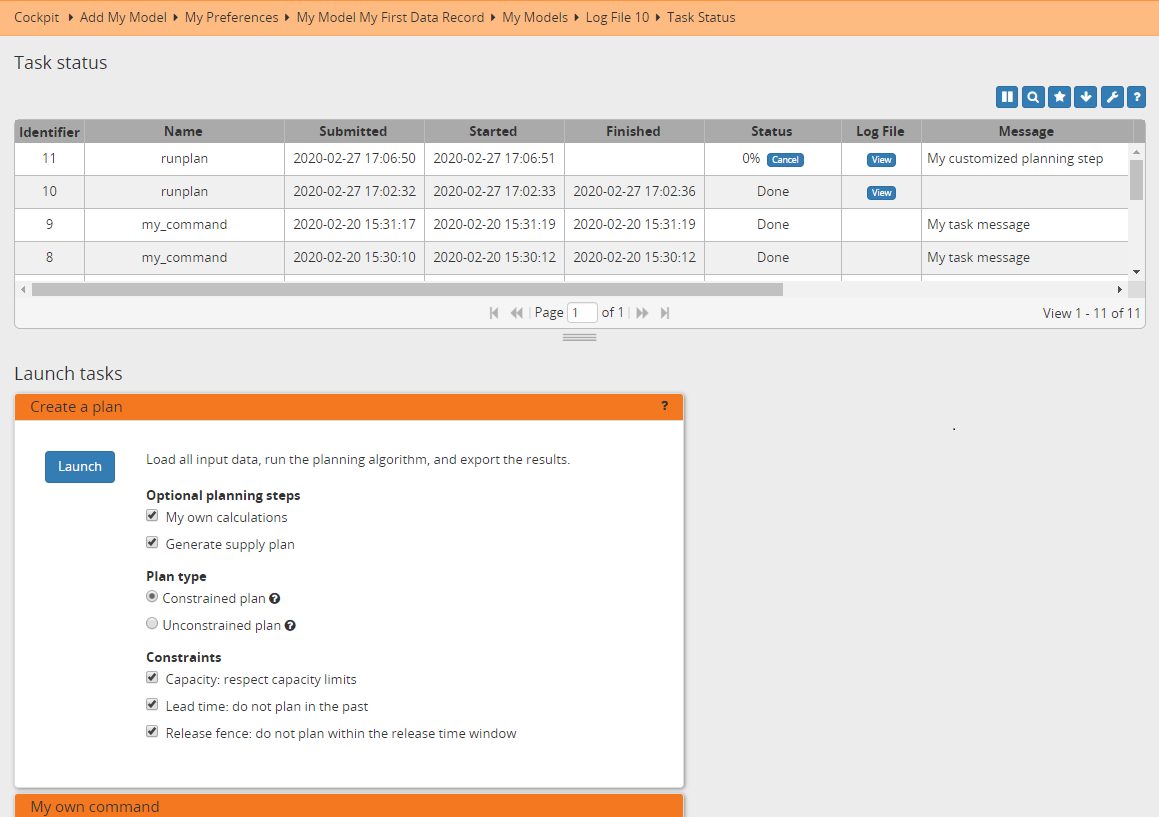Download task data via the arrow icon
Image resolution: width=1159 pixels, height=817 pixels.
tap(1085, 96)
